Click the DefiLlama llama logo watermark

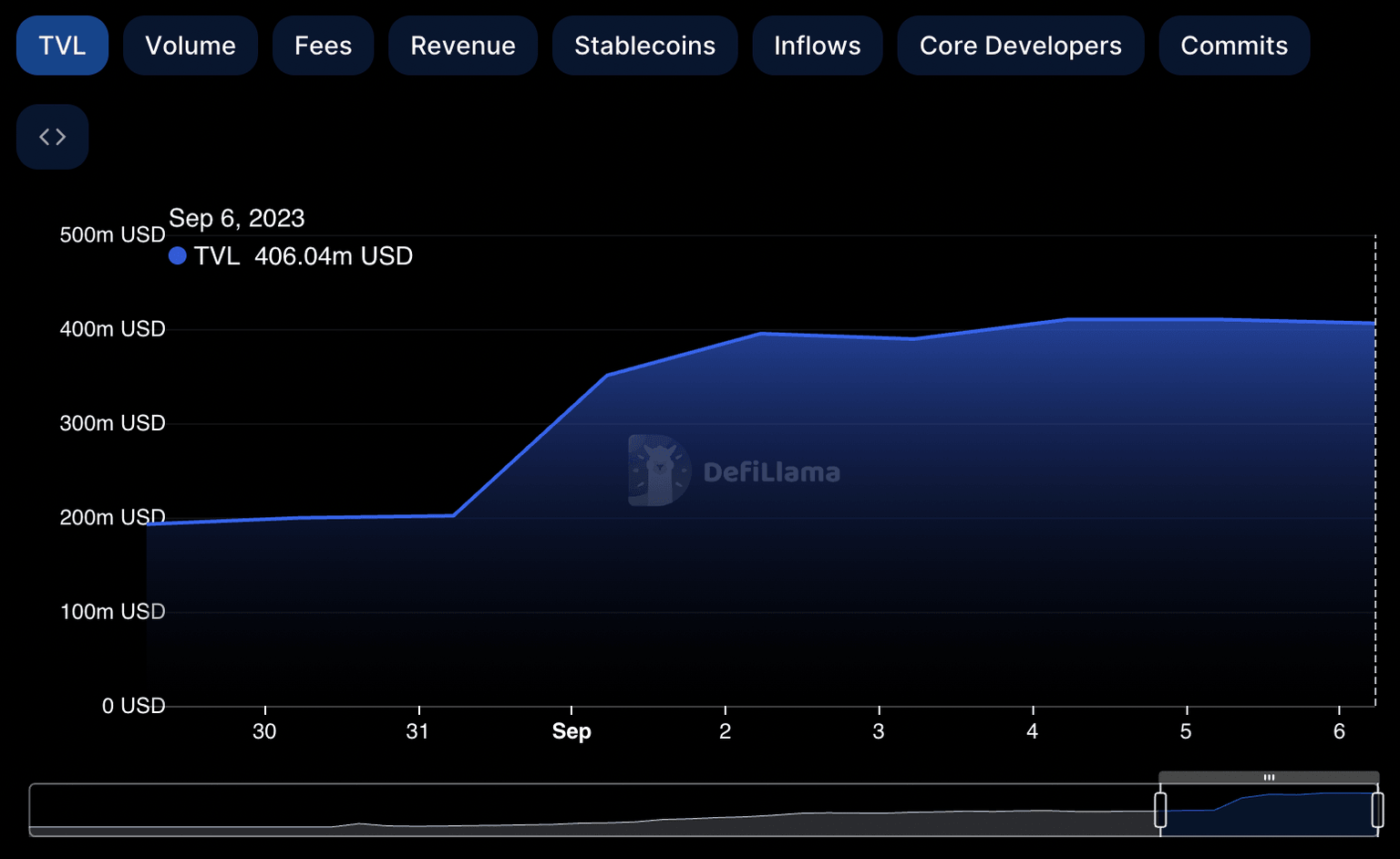point(659,471)
